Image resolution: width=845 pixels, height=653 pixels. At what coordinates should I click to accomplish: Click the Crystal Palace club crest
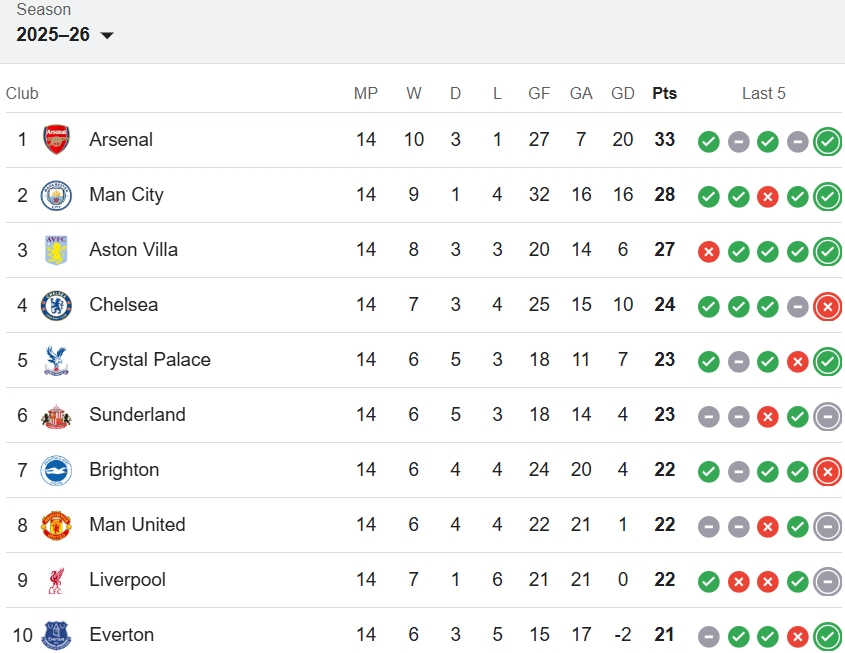56,360
